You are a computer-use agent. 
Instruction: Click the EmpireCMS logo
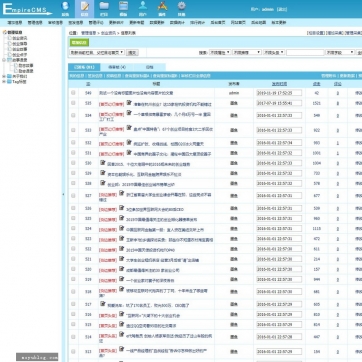(x=27, y=9)
